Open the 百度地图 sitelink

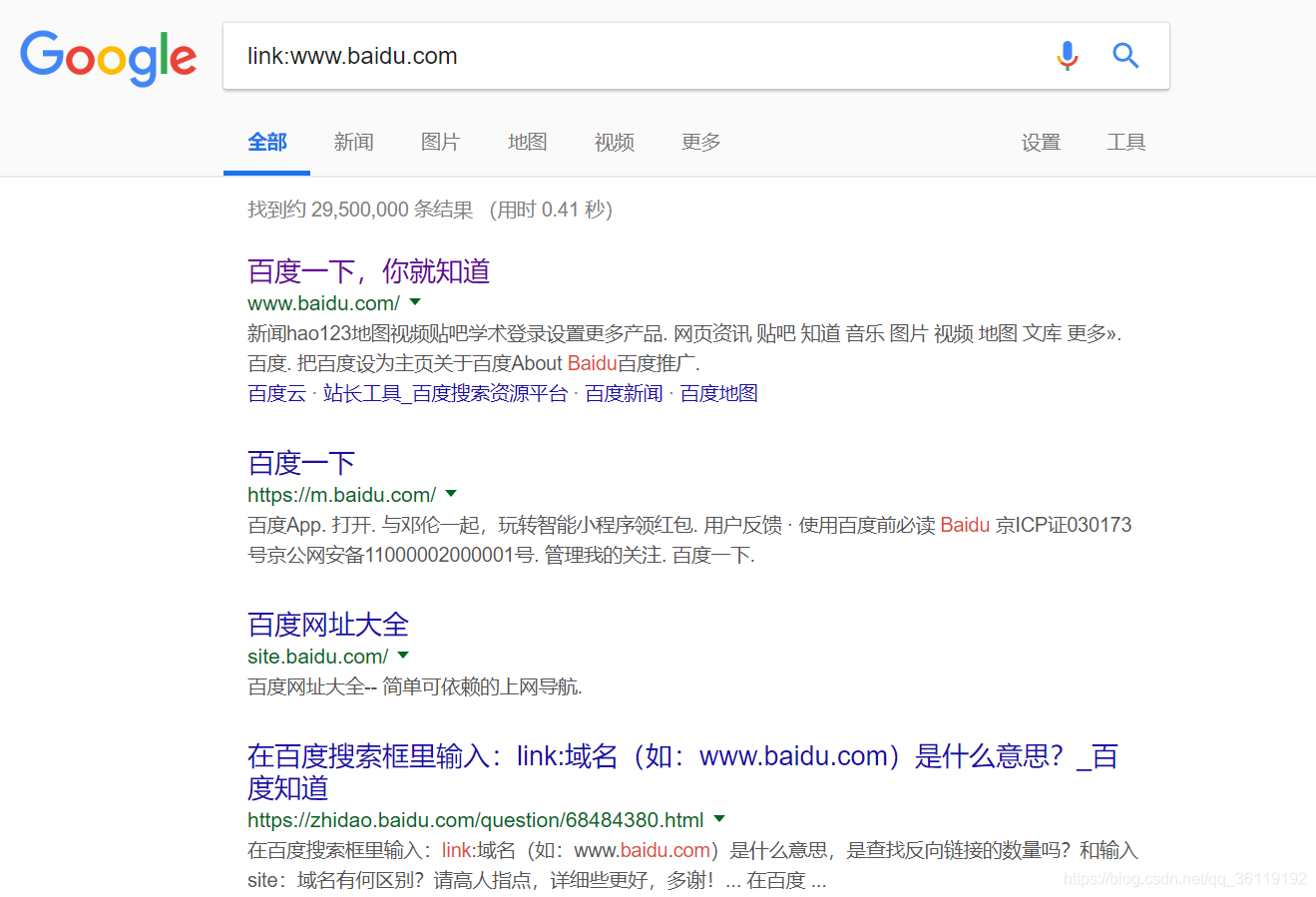tap(718, 393)
